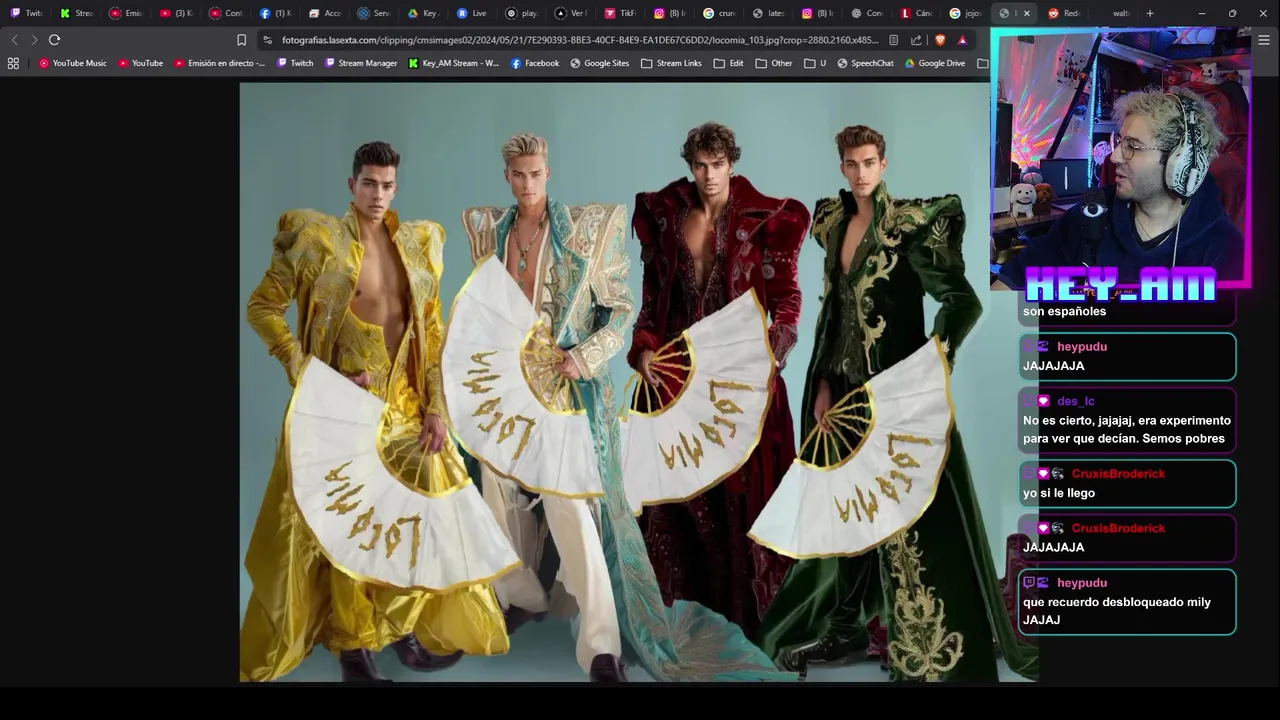Switch to the Cán tab
Screen dimensions: 1280x720
917,13
